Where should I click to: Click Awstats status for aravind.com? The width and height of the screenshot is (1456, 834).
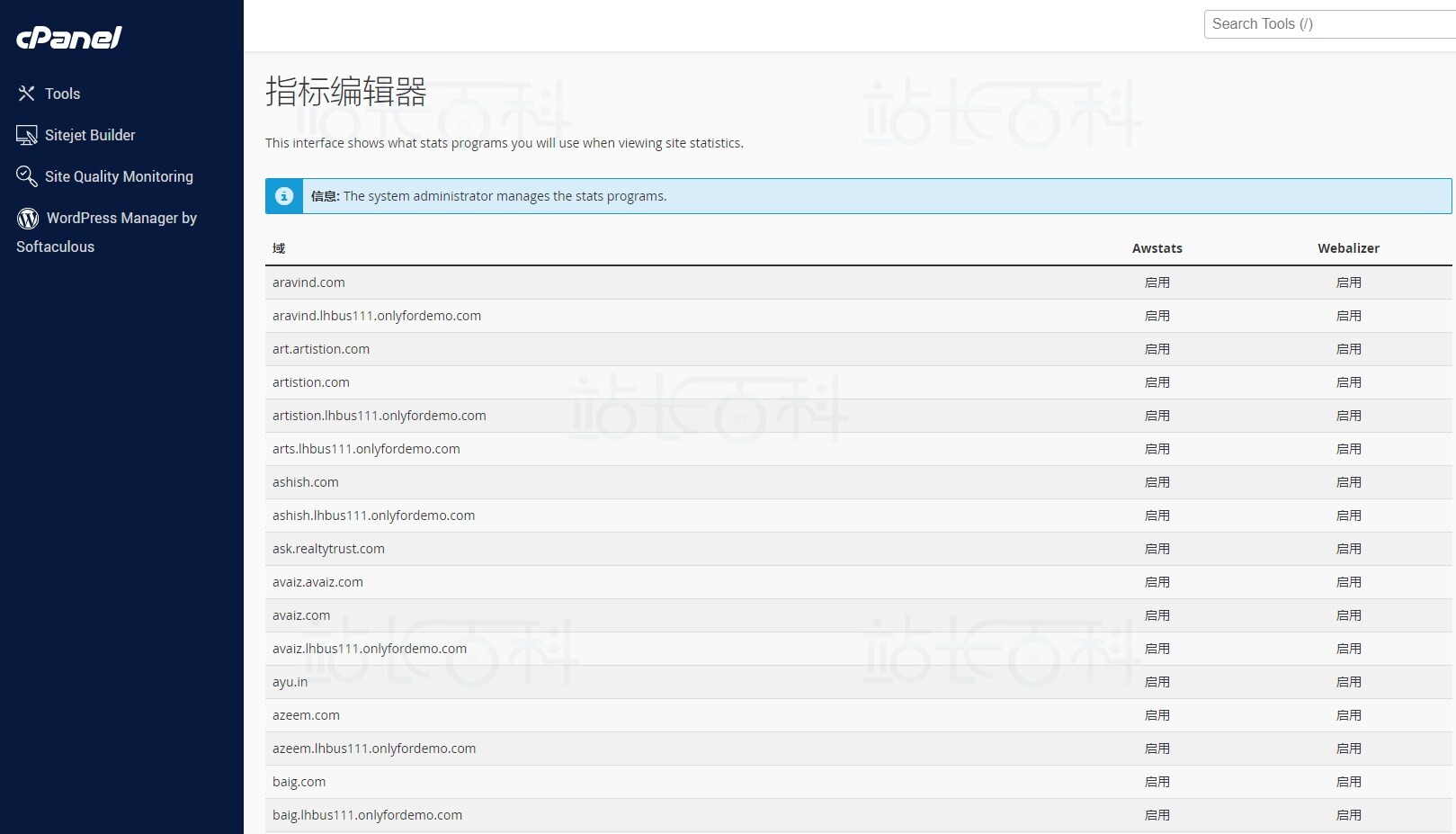1157,282
